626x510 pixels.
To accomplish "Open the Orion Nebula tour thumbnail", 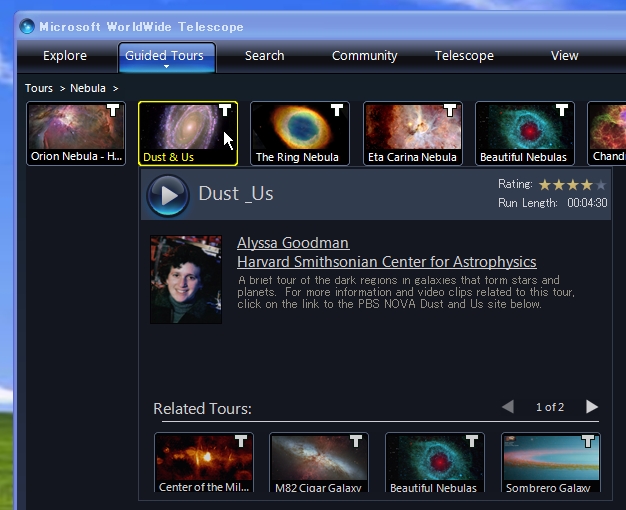I will coord(76,133).
